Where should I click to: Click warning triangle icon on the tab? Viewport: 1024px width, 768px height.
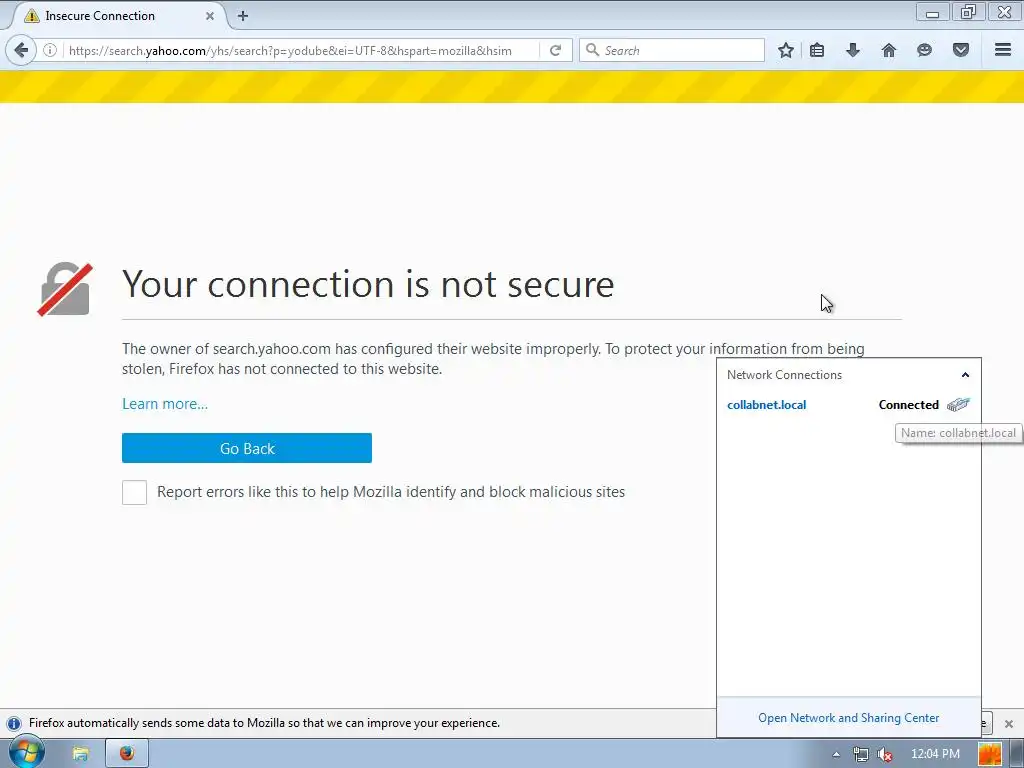coord(31,16)
